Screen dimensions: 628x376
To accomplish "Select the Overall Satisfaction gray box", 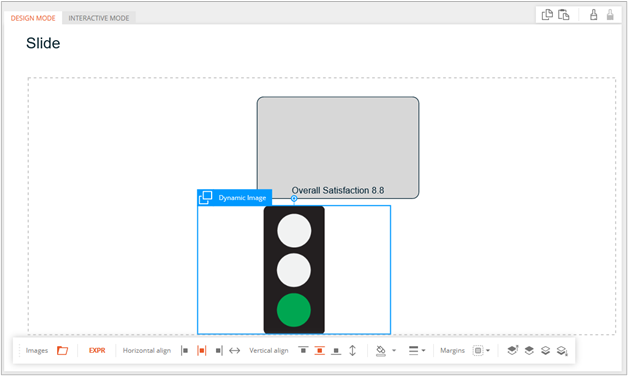I will 338,147.
